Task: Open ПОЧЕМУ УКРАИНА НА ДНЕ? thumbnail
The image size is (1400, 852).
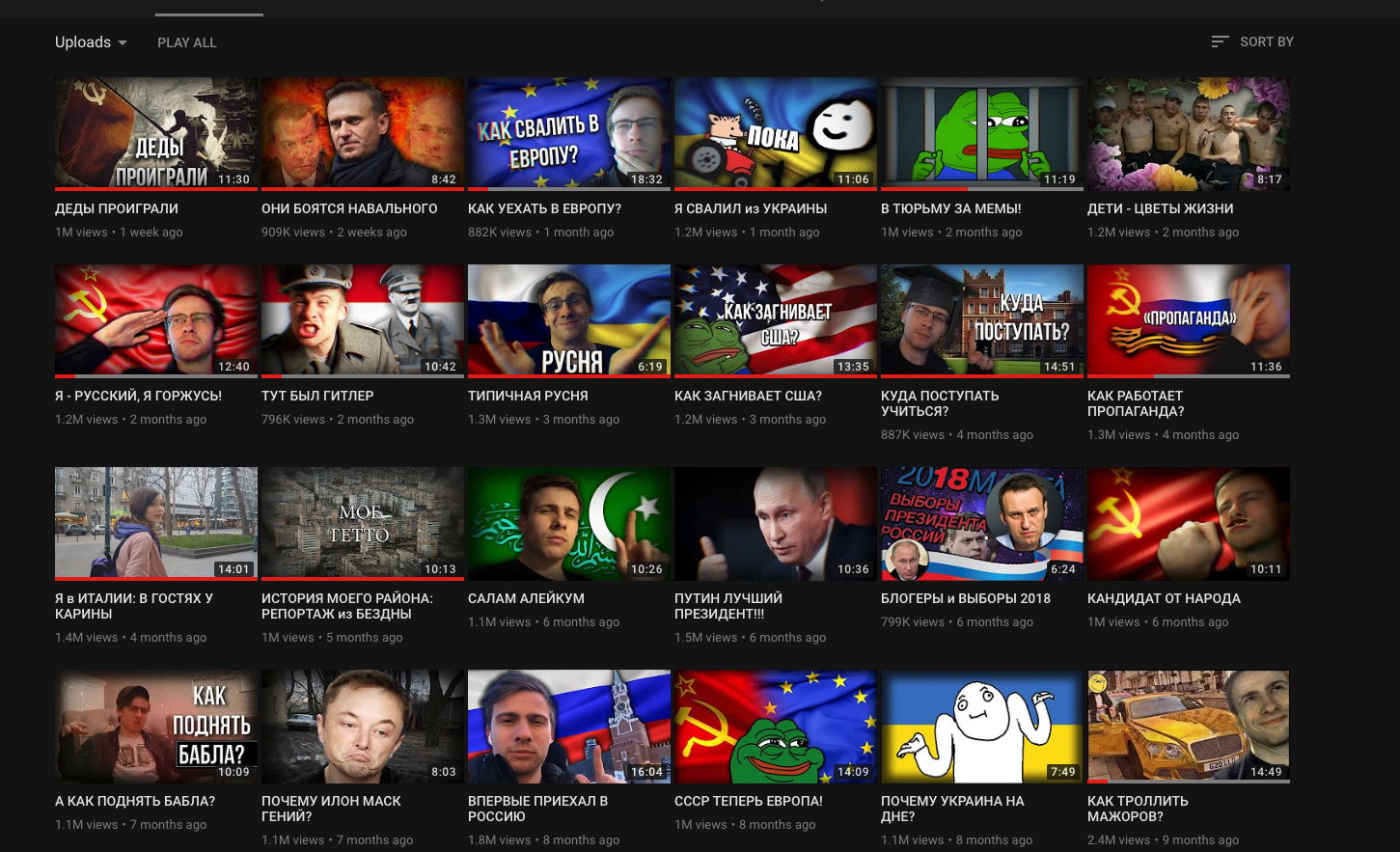Action: (982, 727)
